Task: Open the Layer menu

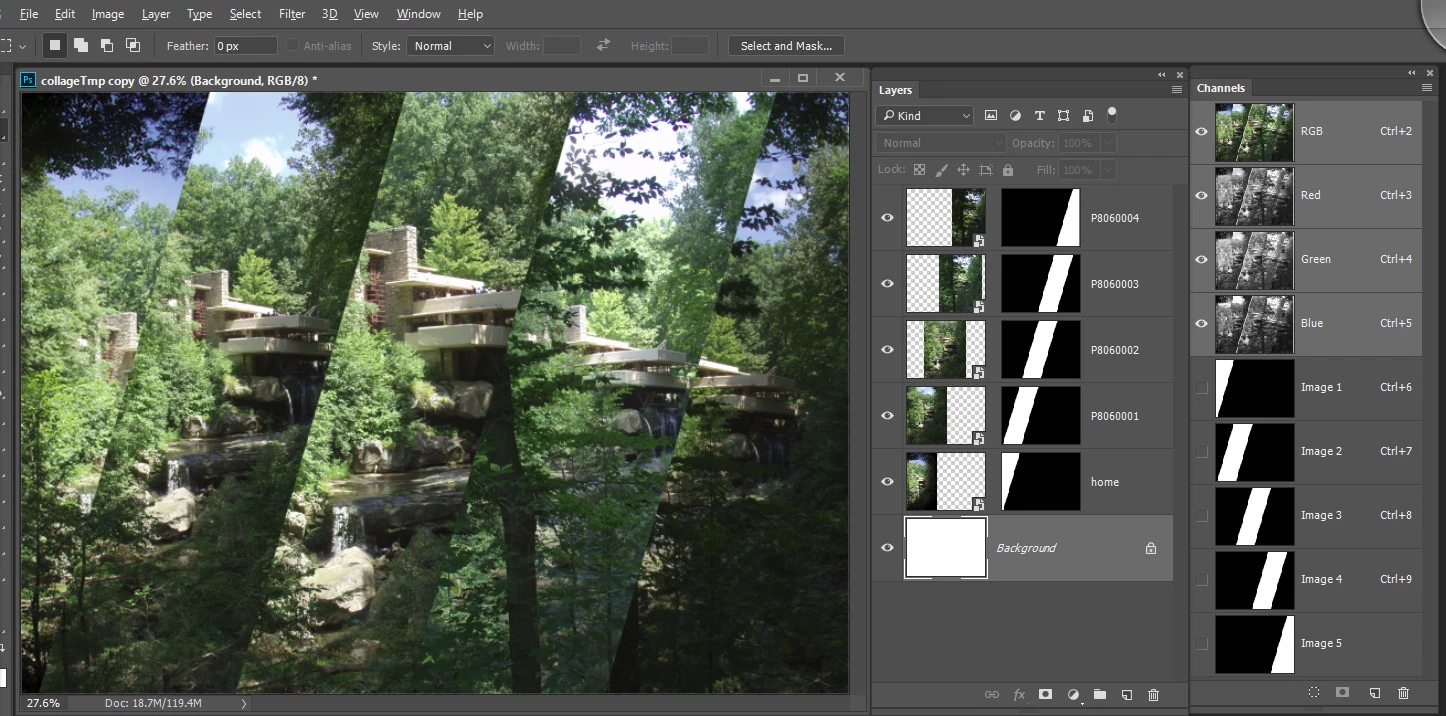Action: click(156, 14)
